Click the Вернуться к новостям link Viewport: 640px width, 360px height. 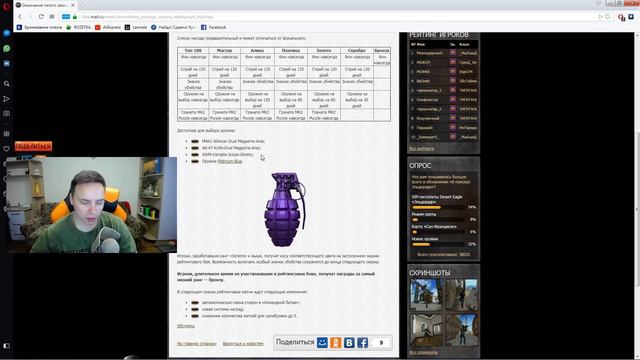243,344
